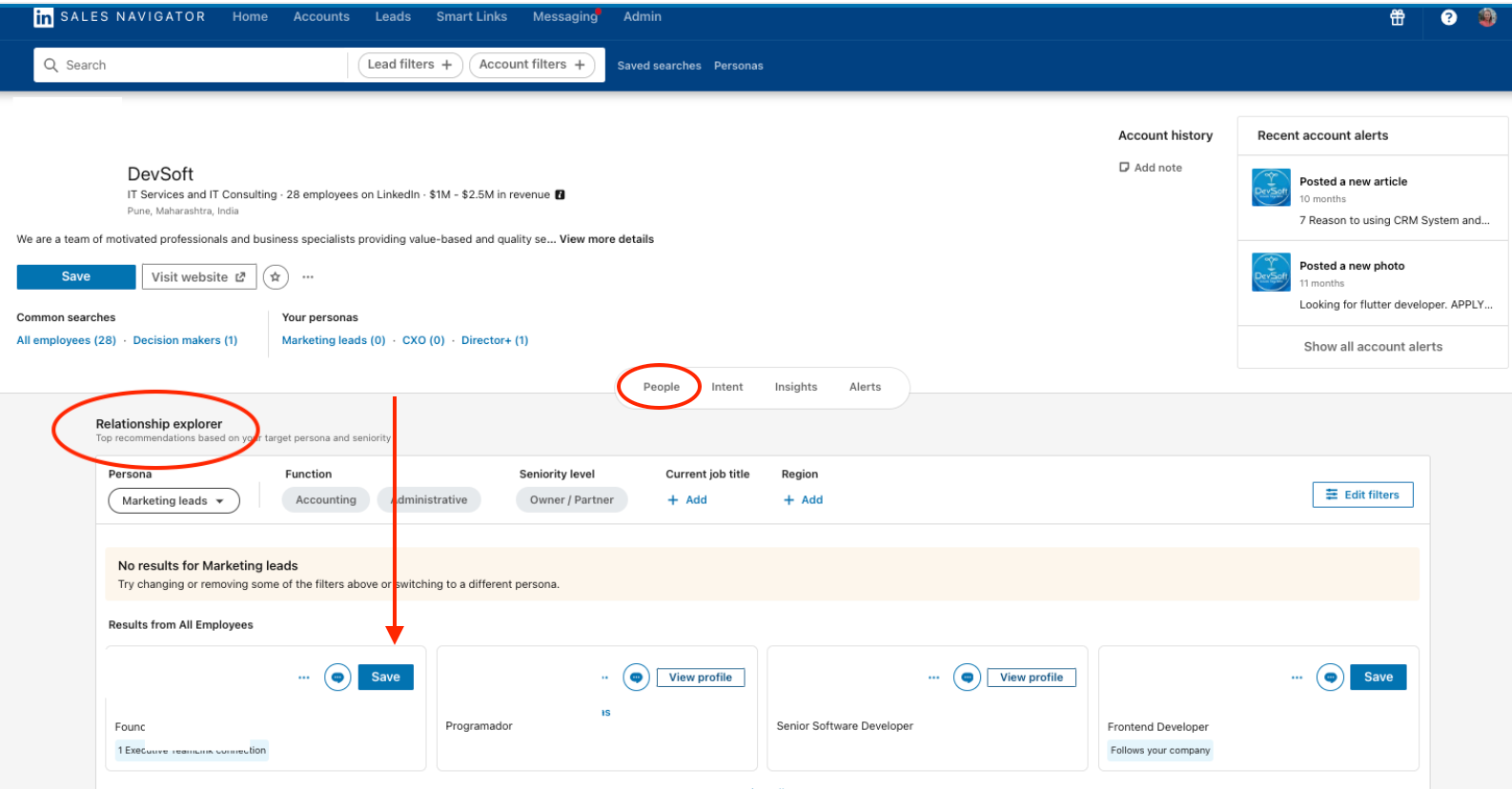Click the Add note icon
The image size is (1512, 789).
click(x=1124, y=168)
